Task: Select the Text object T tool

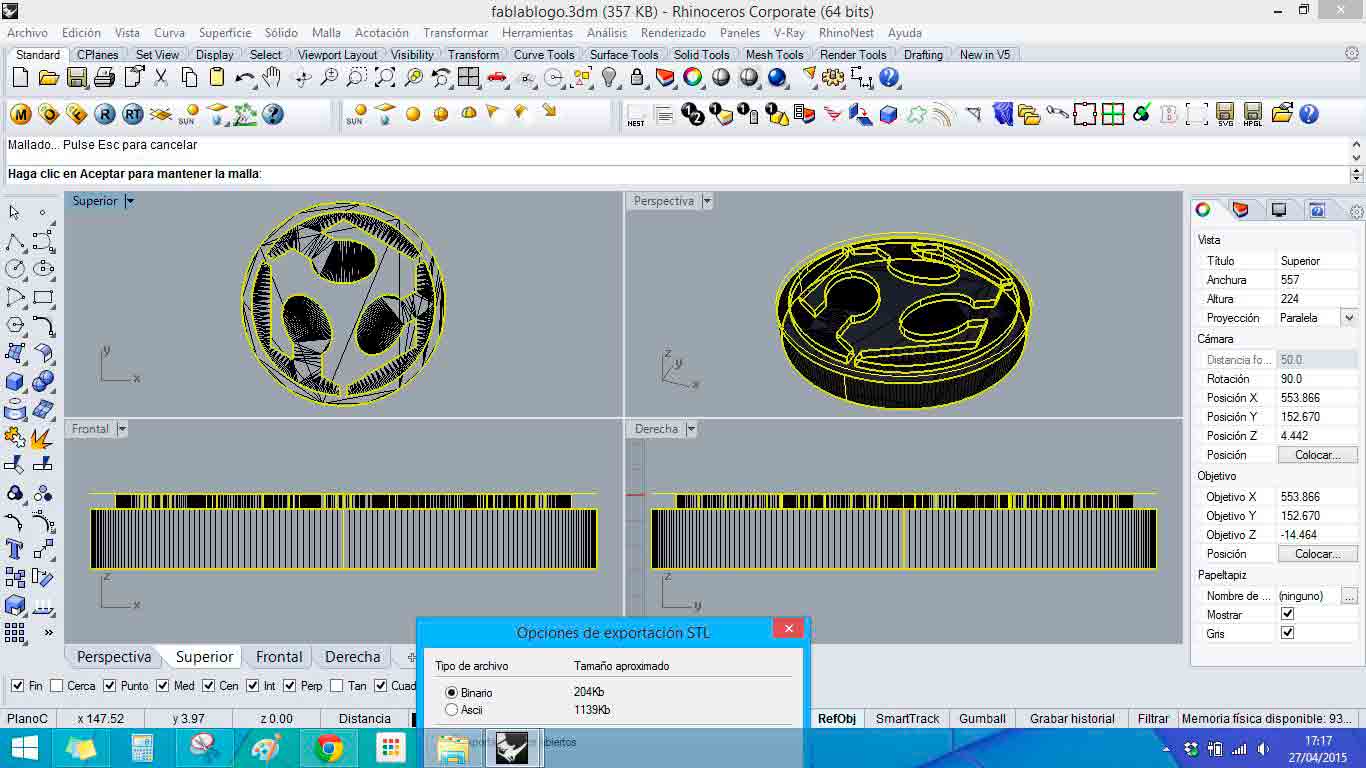Action: (15, 549)
